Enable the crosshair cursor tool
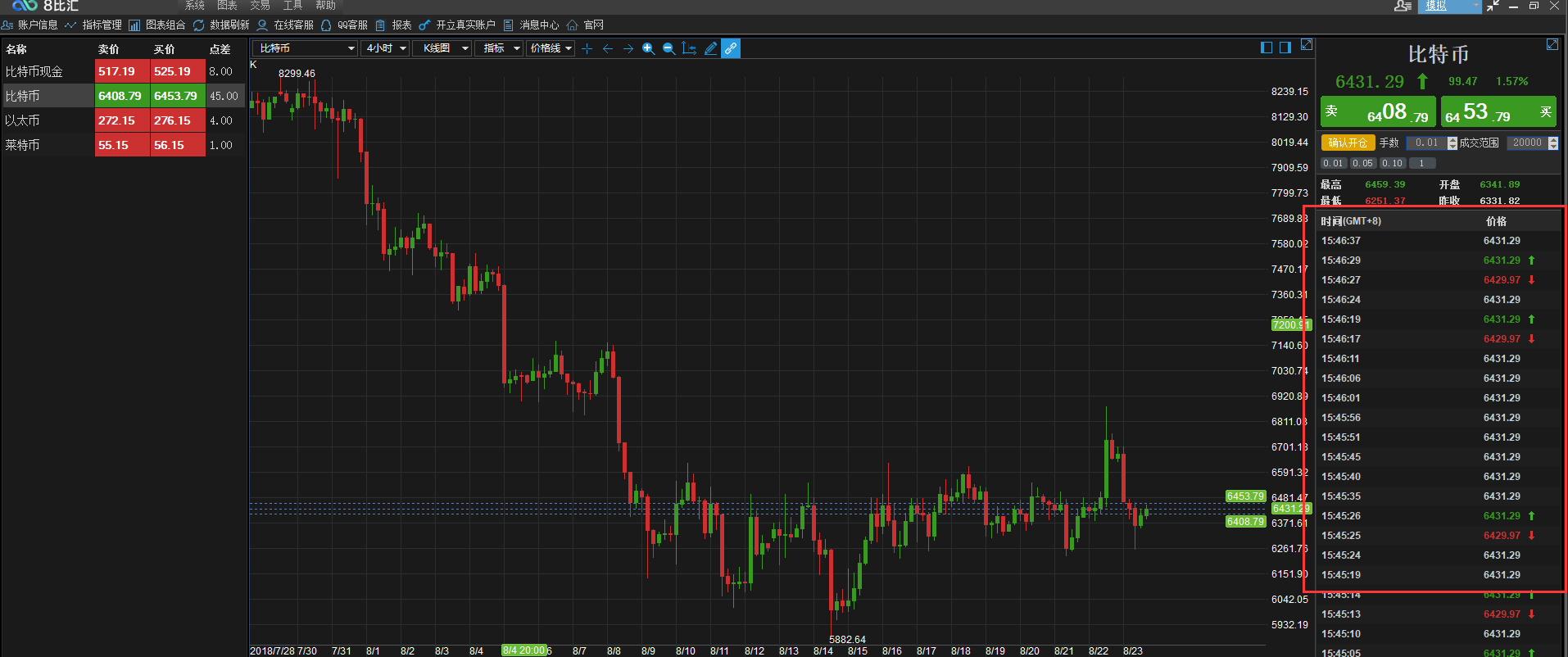This screenshot has width=1568, height=657. tap(587, 48)
